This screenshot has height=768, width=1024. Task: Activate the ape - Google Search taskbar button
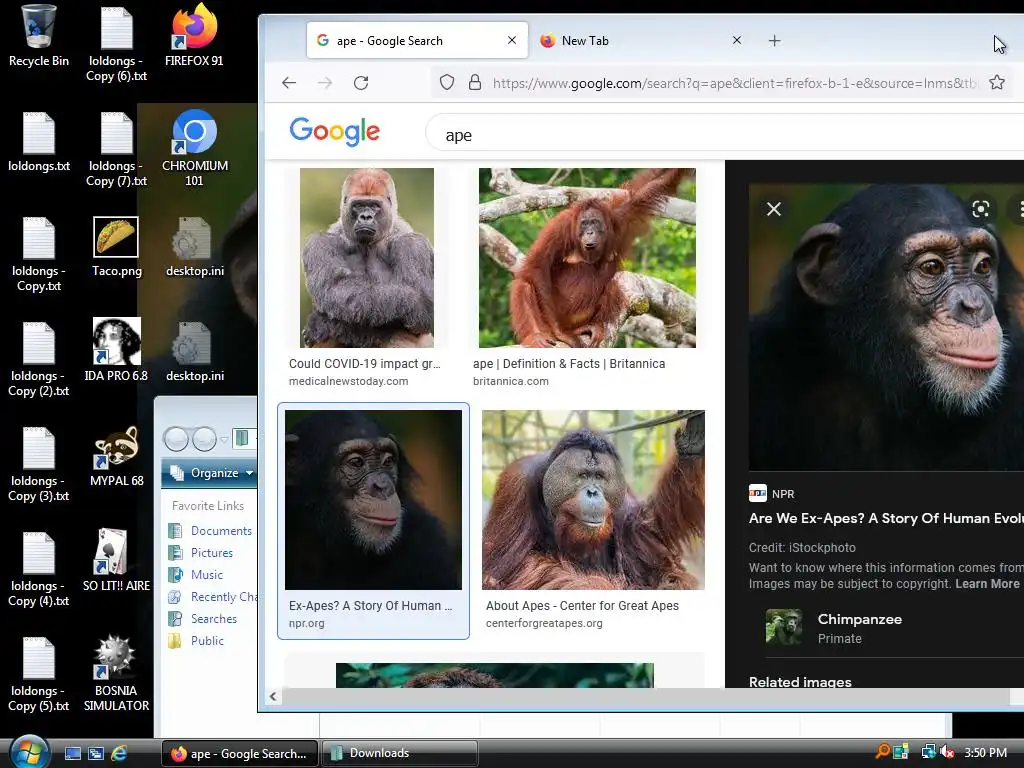(x=239, y=754)
